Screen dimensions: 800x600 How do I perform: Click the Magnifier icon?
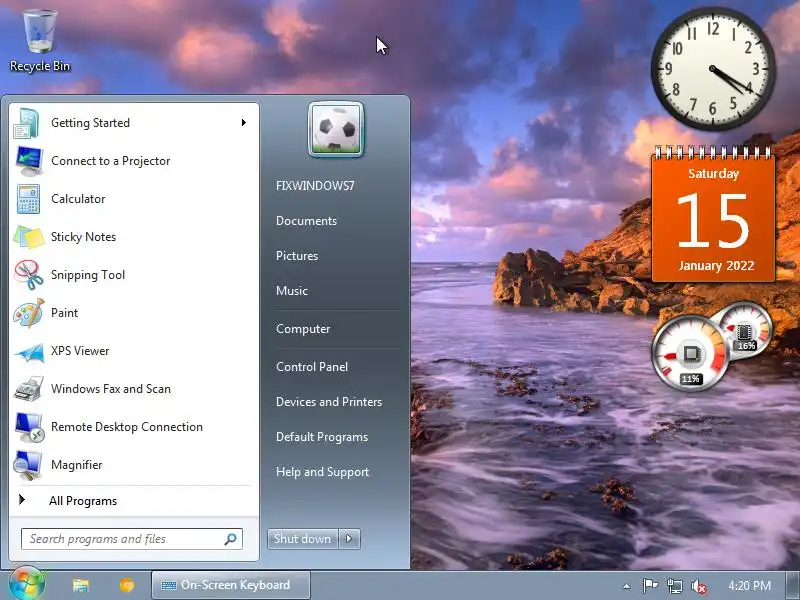tap(28, 465)
